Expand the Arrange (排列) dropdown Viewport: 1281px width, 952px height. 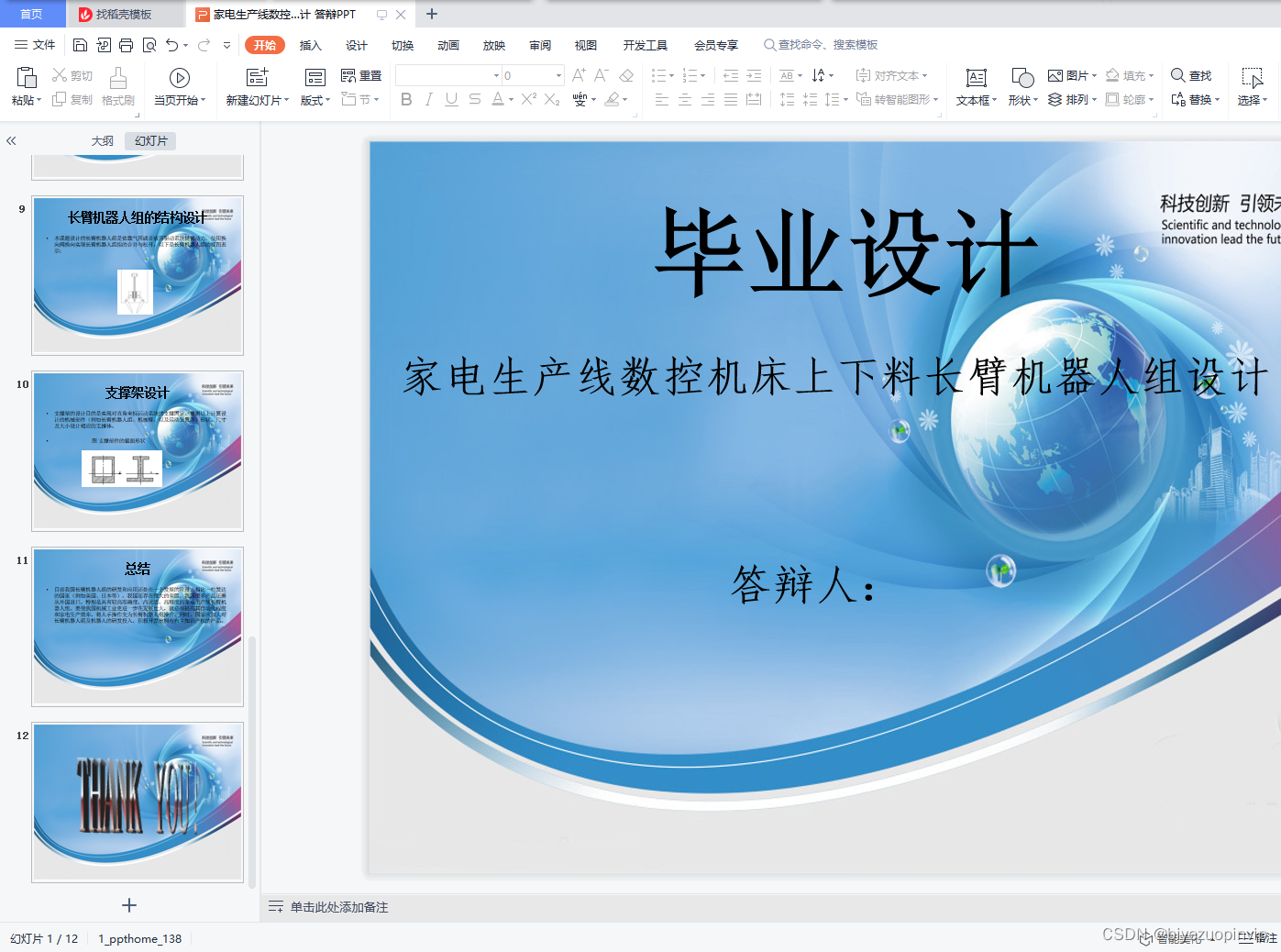[1094, 99]
